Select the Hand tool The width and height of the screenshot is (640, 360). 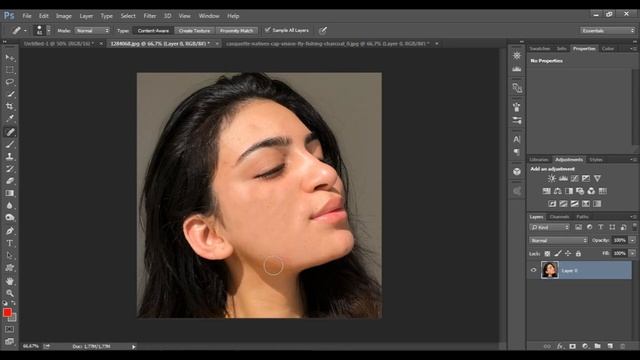point(10,281)
